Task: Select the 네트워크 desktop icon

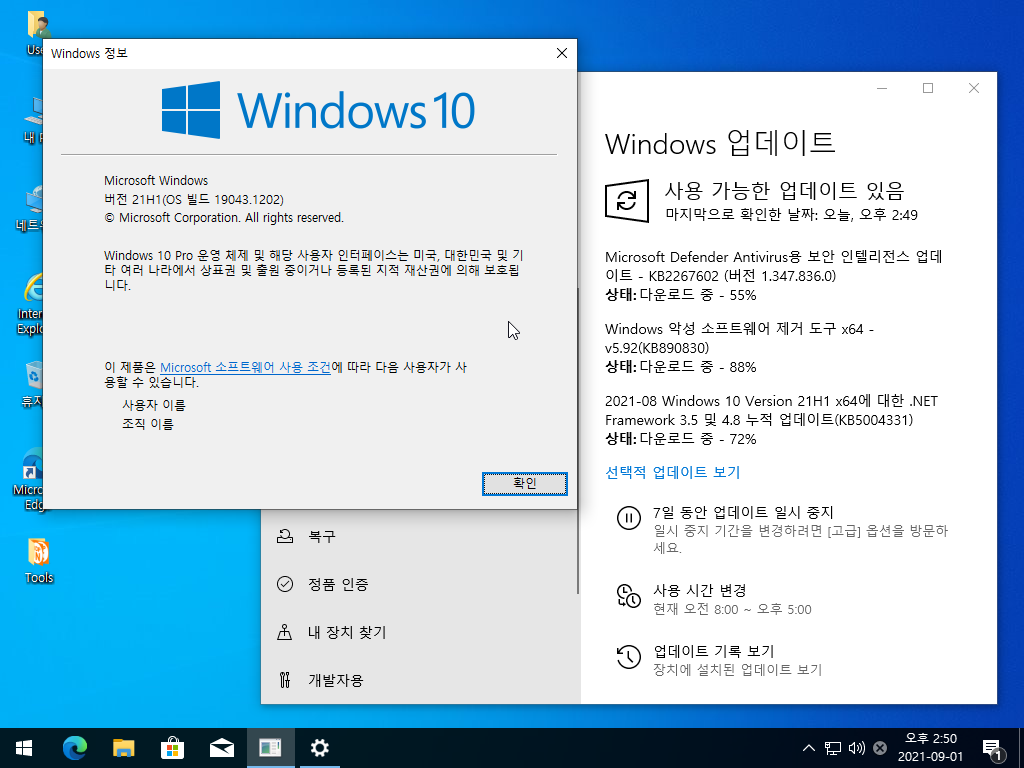Action: (x=29, y=209)
